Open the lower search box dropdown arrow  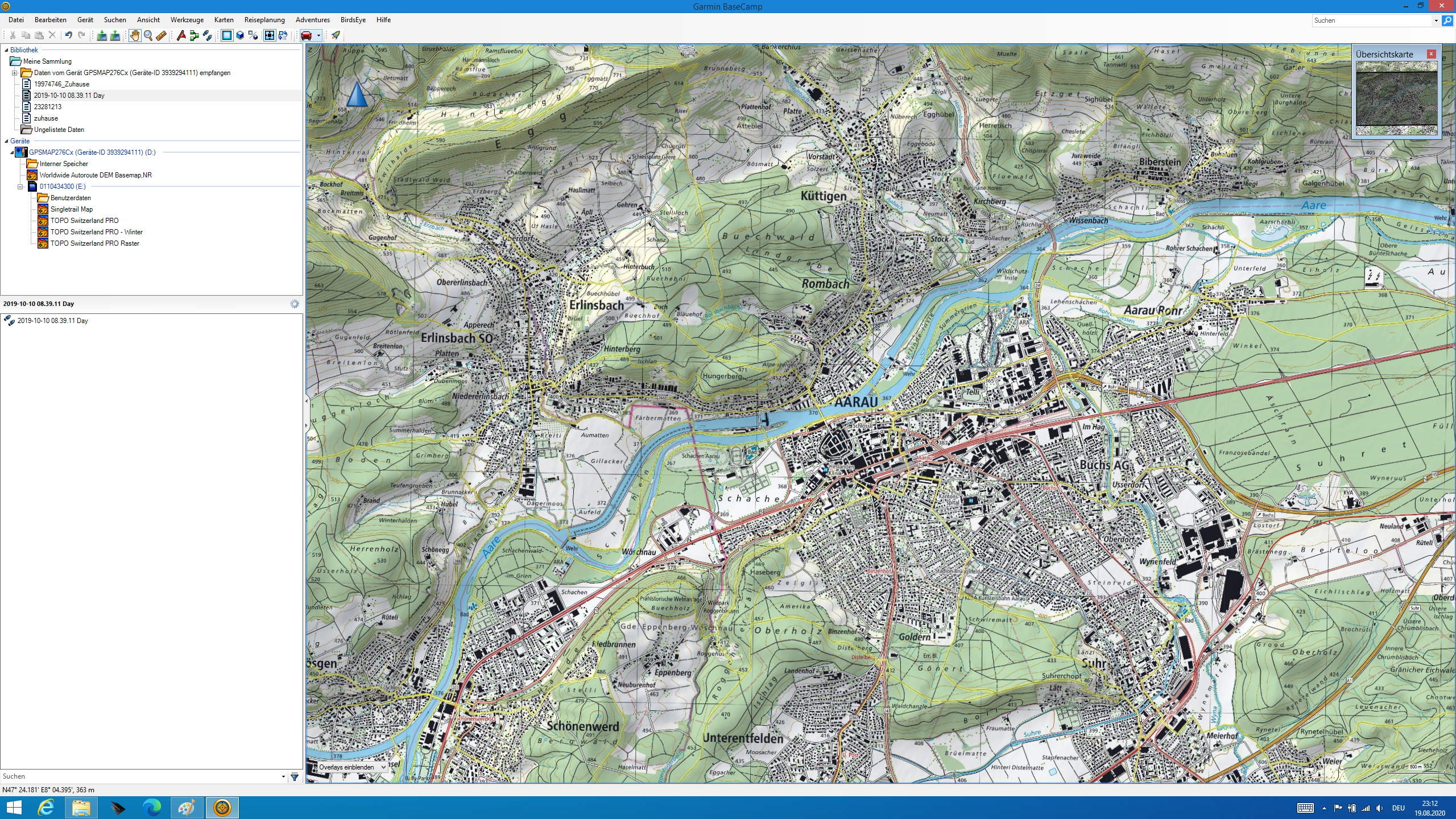(283, 776)
